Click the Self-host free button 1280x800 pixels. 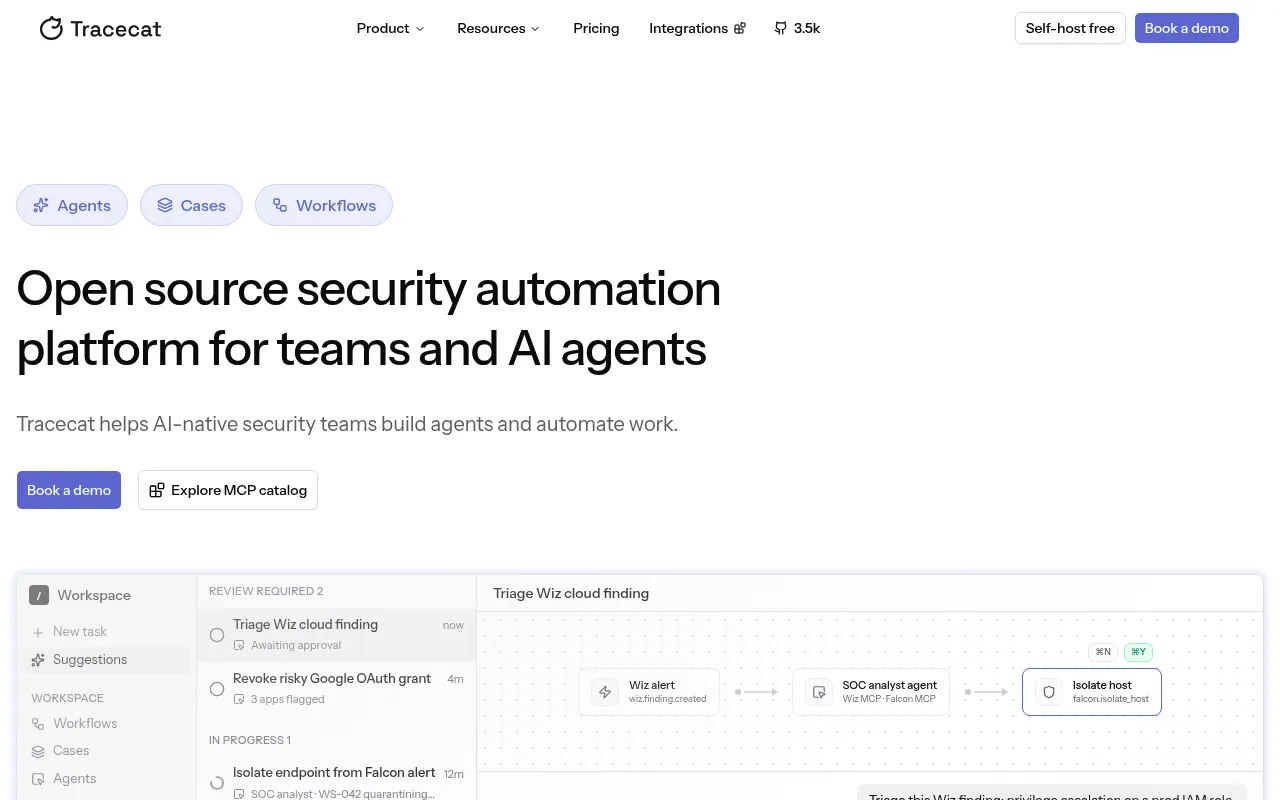pyautogui.click(x=1070, y=28)
